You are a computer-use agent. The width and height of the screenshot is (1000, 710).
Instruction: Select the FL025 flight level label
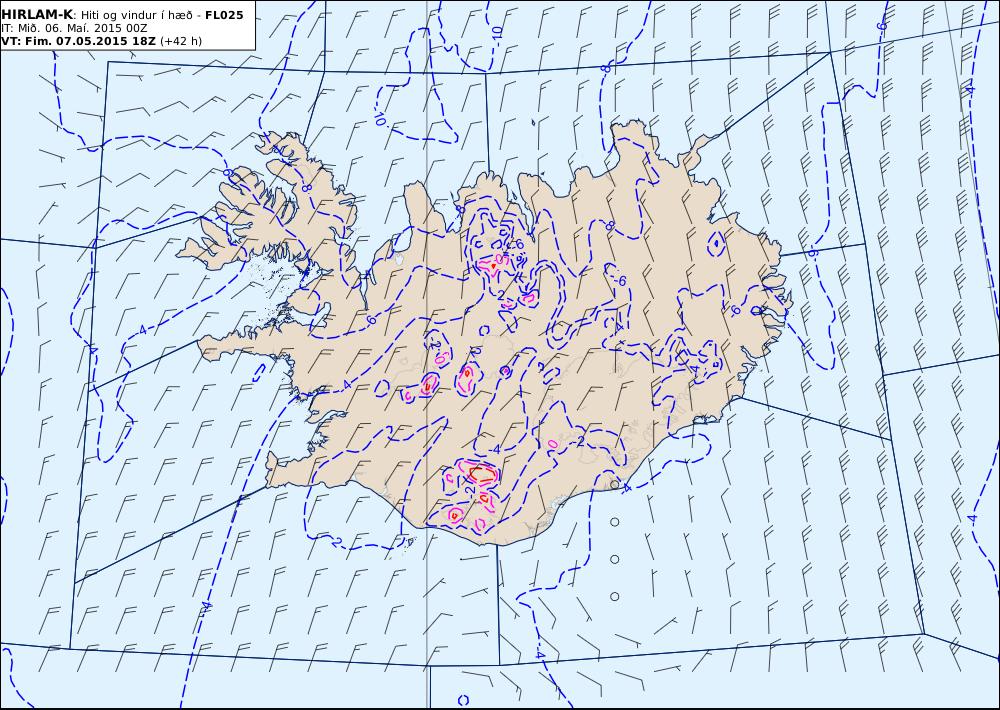pos(224,15)
